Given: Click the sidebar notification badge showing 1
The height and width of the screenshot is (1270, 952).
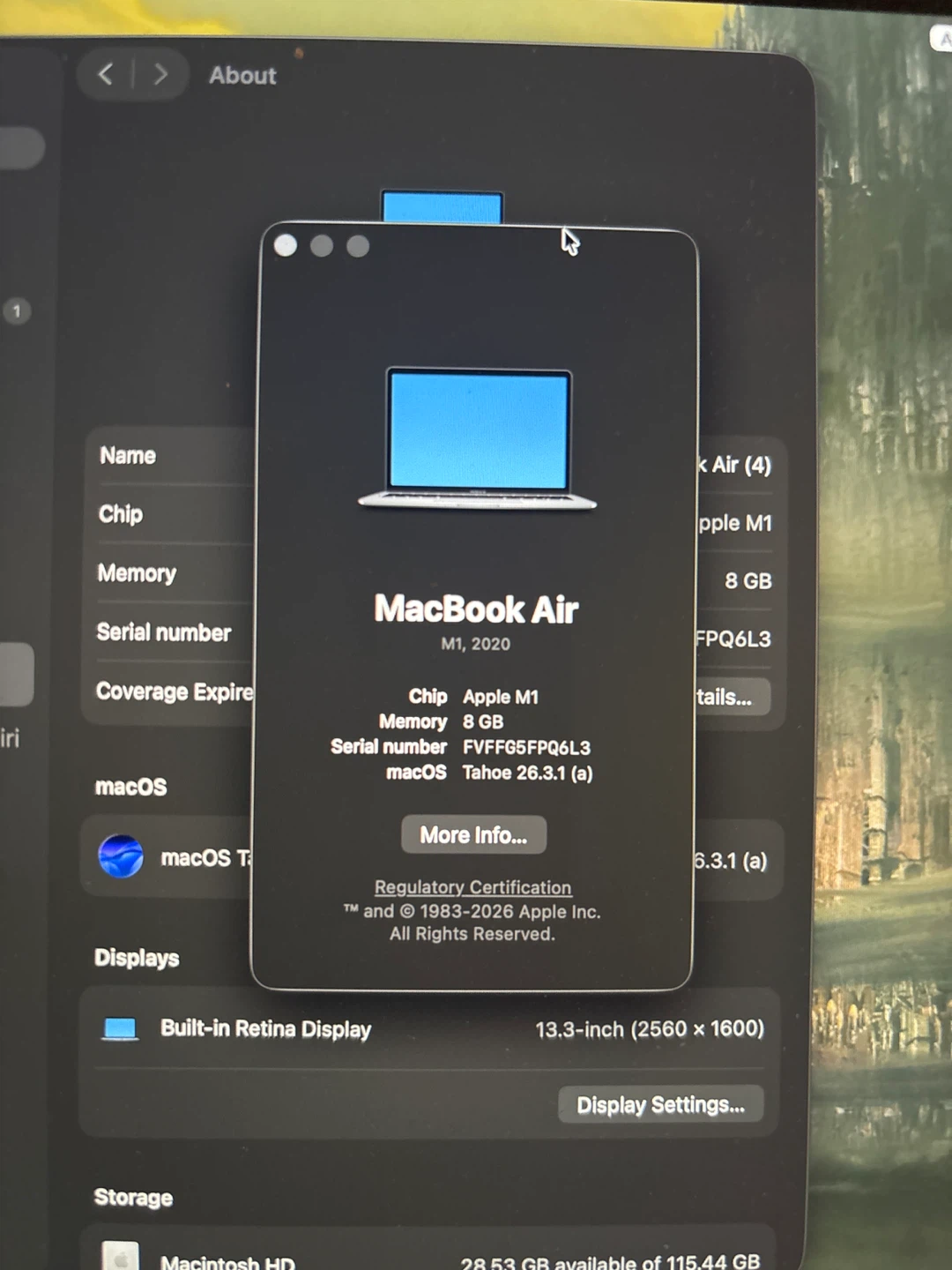Looking at the screenshot, I should 17,310.
